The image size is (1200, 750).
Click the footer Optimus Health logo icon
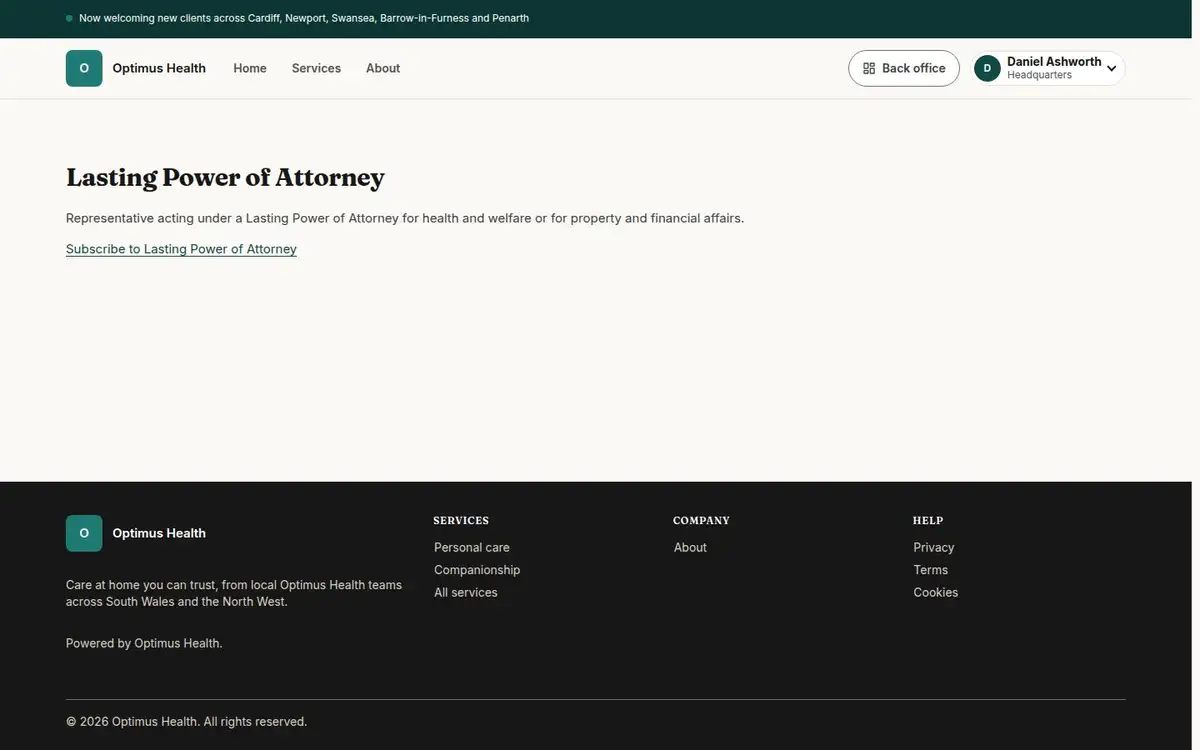[x=84, y=533]
